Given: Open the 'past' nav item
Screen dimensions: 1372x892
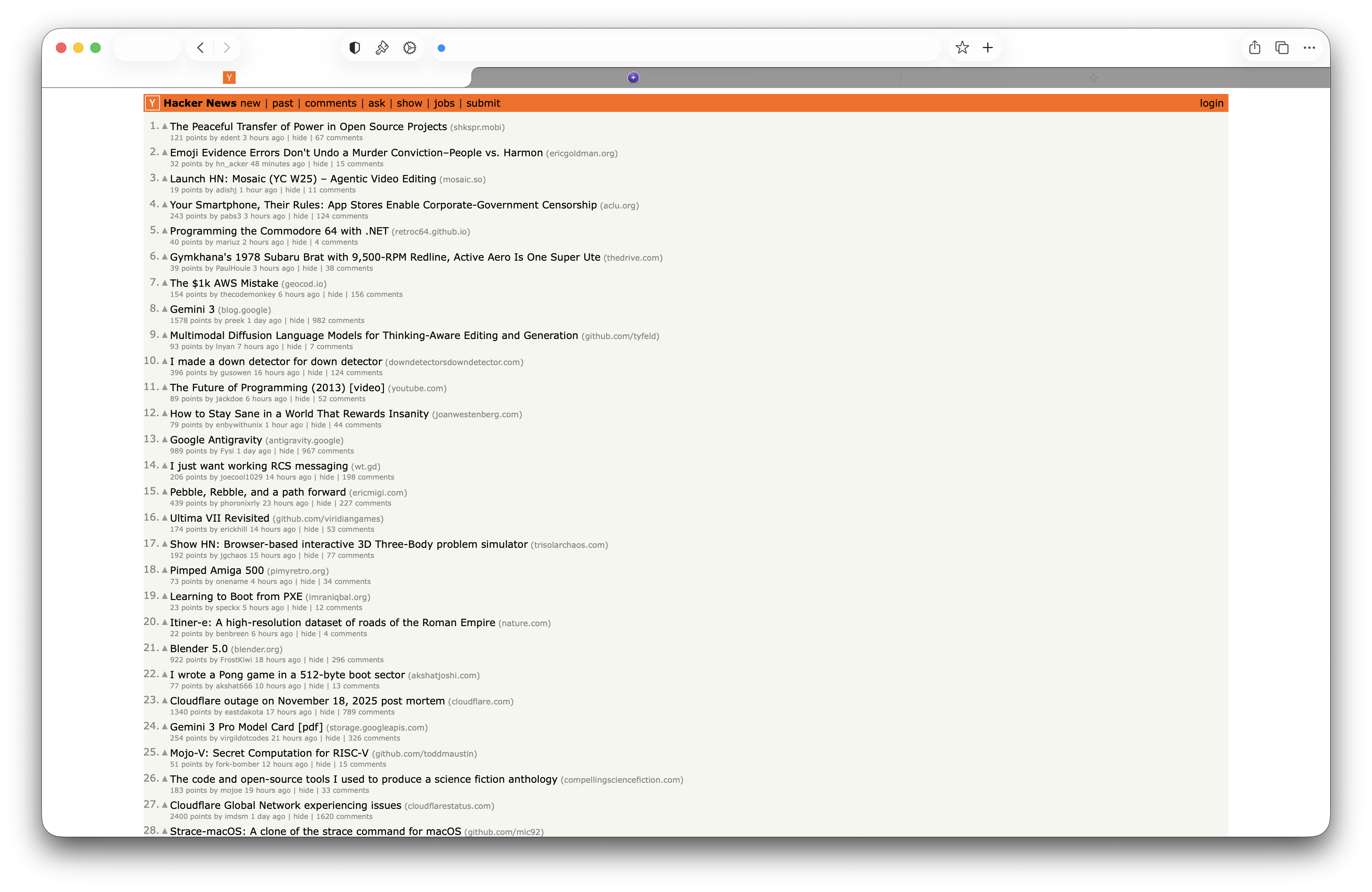Looking at the screenshot, I should [283, 103].
